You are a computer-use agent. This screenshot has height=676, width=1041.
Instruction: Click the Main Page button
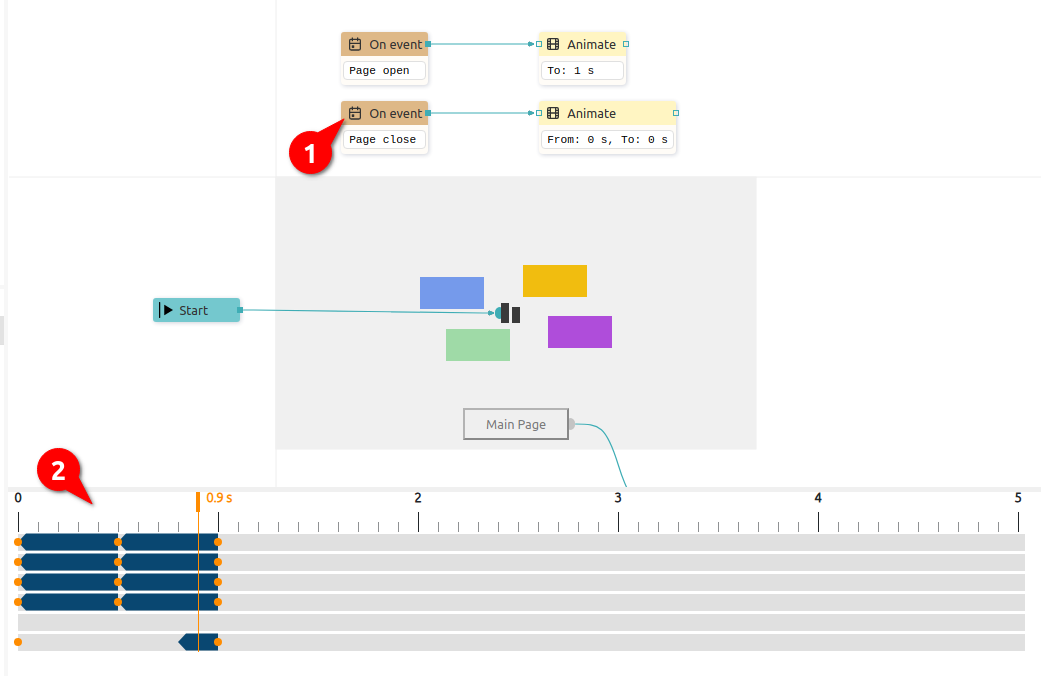click(516, 424)
